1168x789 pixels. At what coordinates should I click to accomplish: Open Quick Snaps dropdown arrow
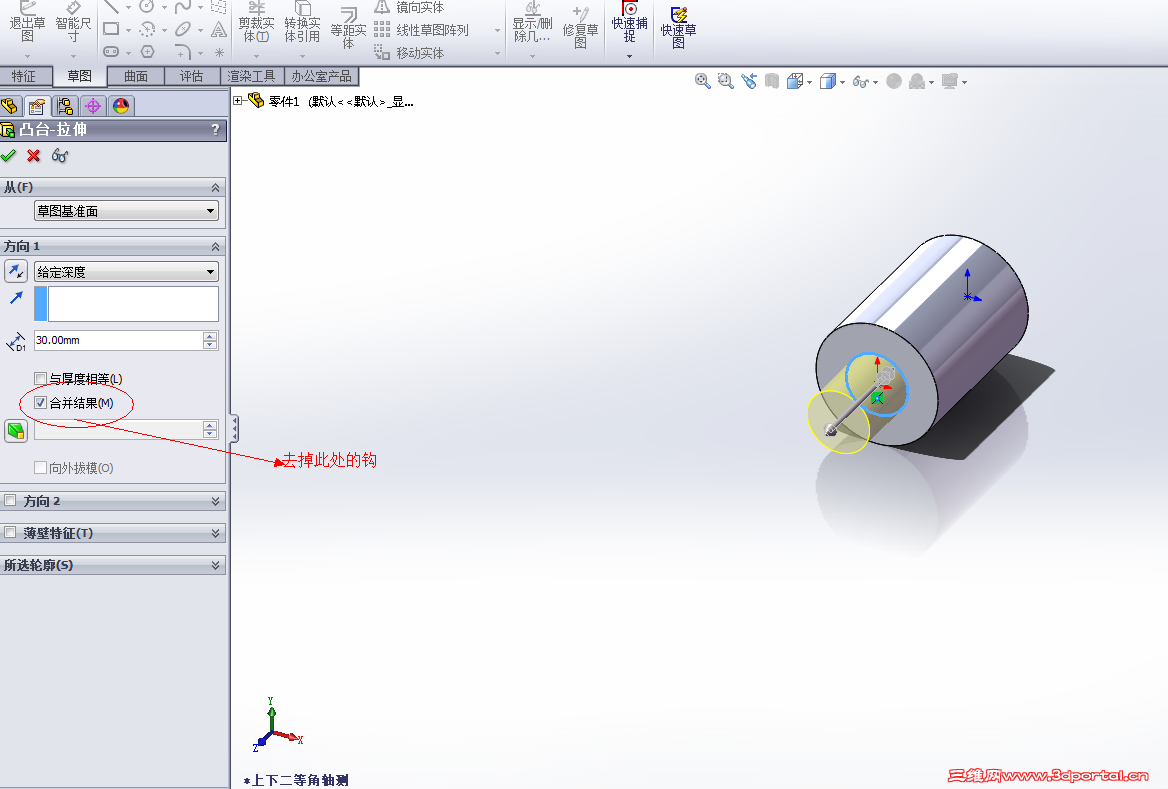pyautogui.click(x=629, y=57)
